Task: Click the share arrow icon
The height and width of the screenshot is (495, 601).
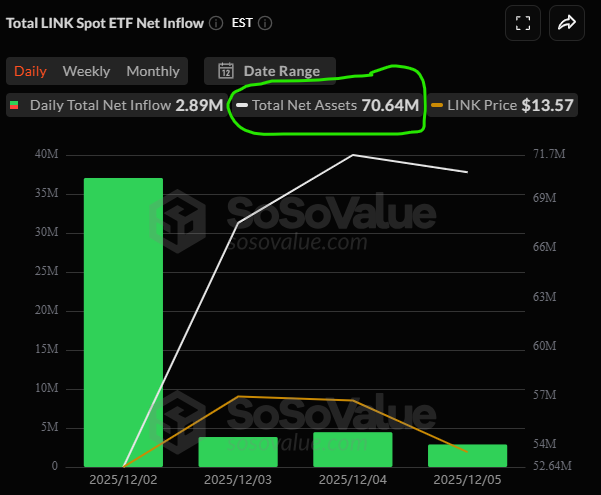Action: point(566,23)
